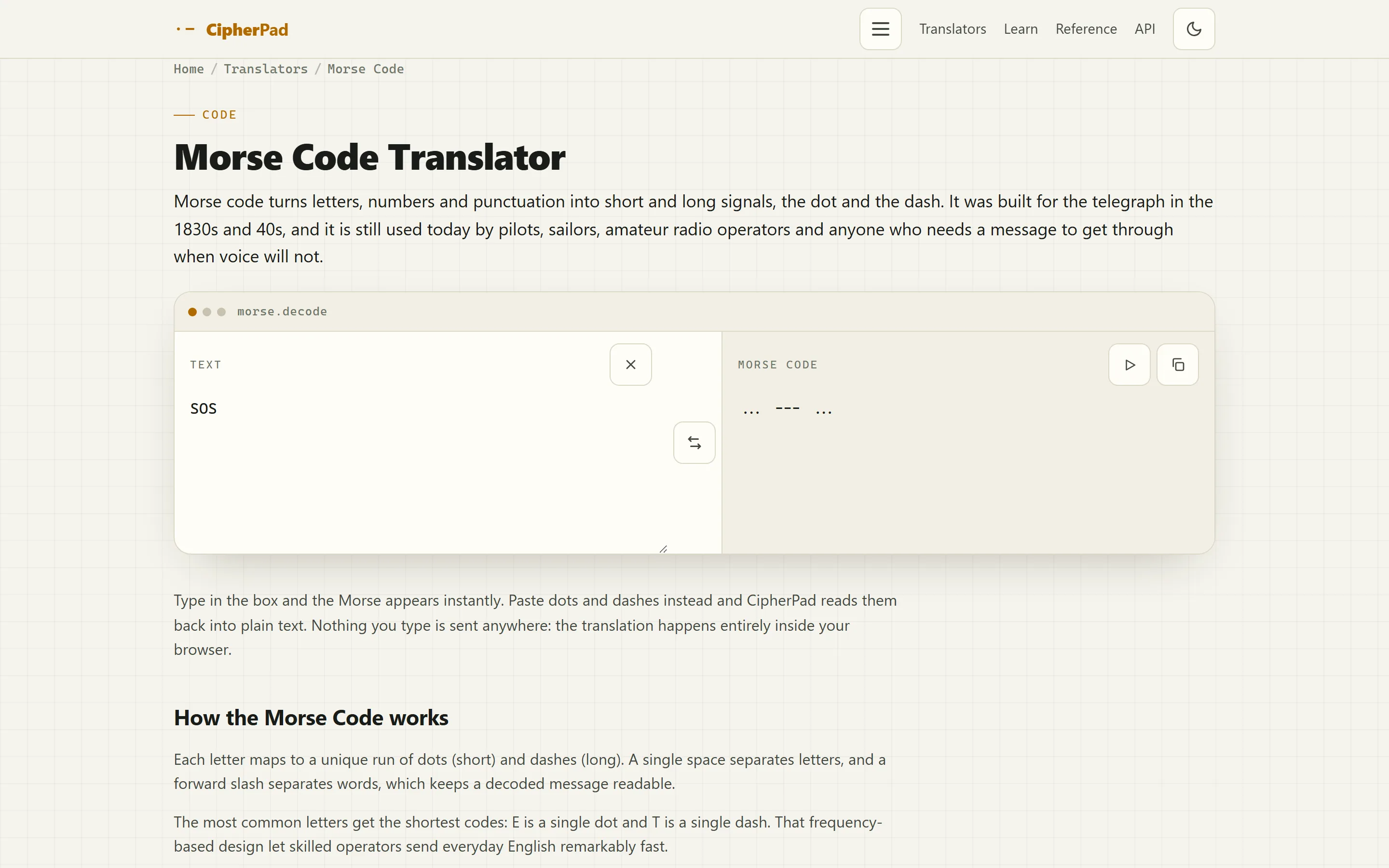Viewport: 1389px width, 868px height.
Task: Go to the Reference page
Action: click(x=1086, y=29)
